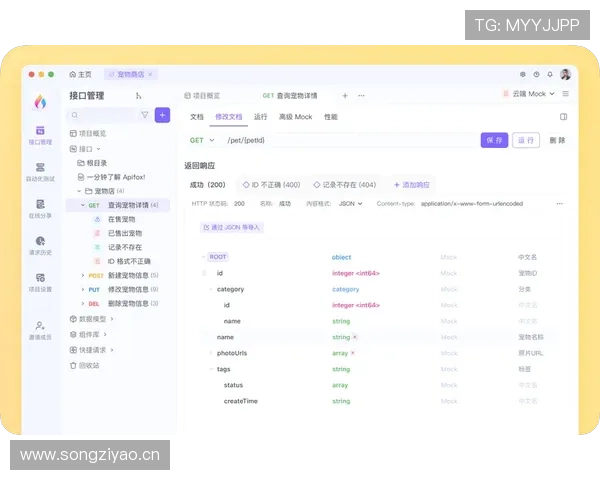Viewport: 600px width, 480px height.
Task: Open the settings gear in title bar
Action: tap(522, 74)
